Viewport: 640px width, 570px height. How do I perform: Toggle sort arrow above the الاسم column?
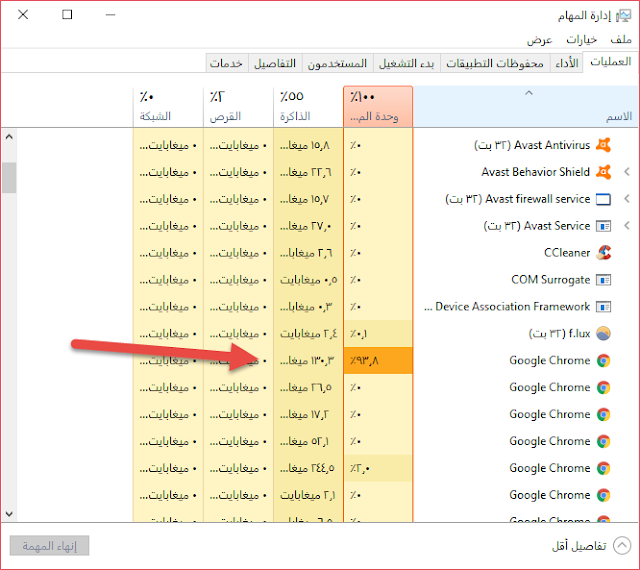[x=529, y=93]
